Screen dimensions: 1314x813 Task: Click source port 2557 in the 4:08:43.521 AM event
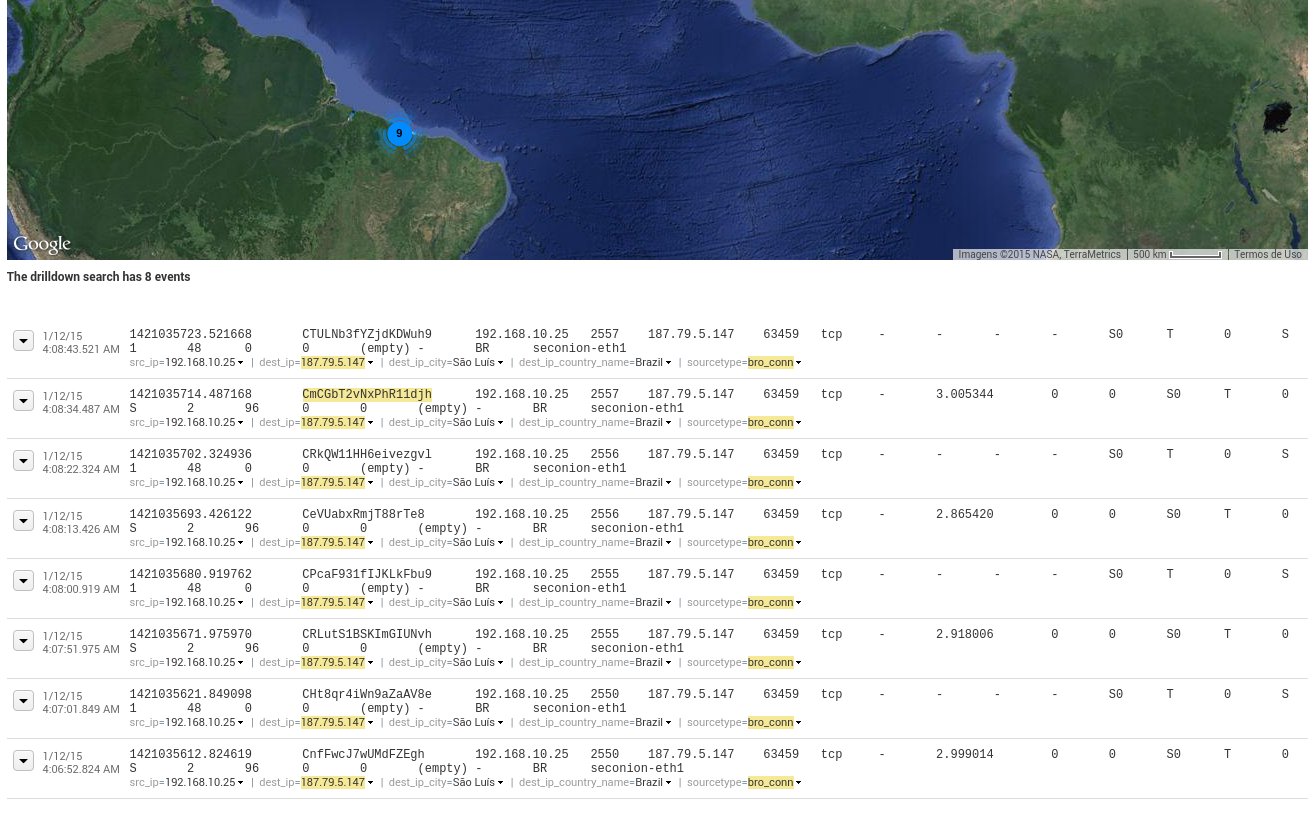pyautogui.click(x=605, y=334)
